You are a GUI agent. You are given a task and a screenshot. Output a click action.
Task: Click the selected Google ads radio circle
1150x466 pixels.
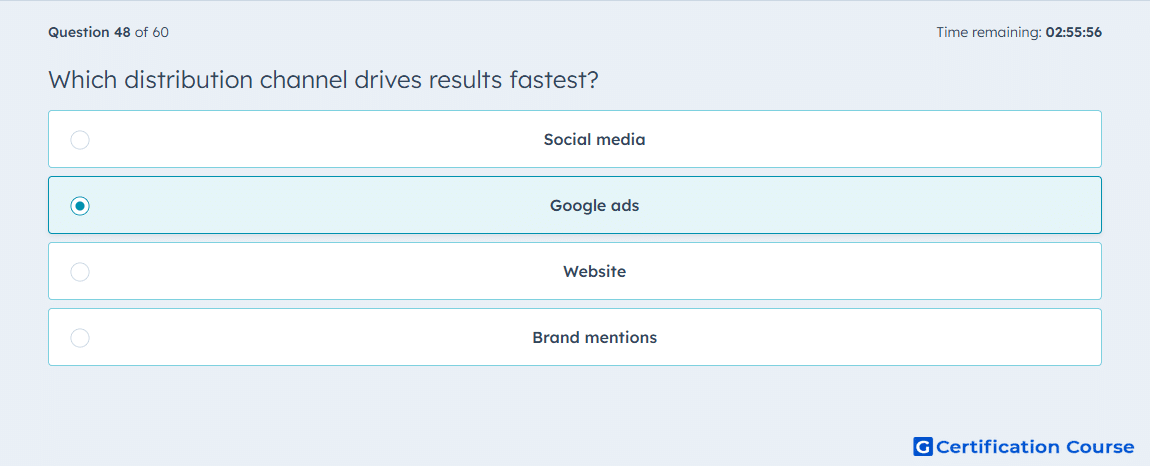pos(80,206)
